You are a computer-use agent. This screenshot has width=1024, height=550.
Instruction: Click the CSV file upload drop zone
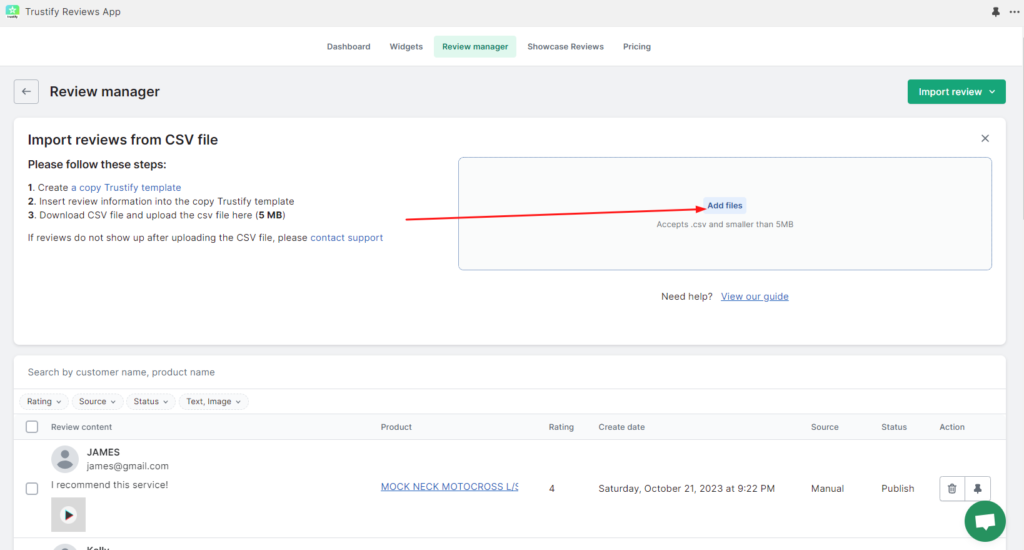(725, 214)
